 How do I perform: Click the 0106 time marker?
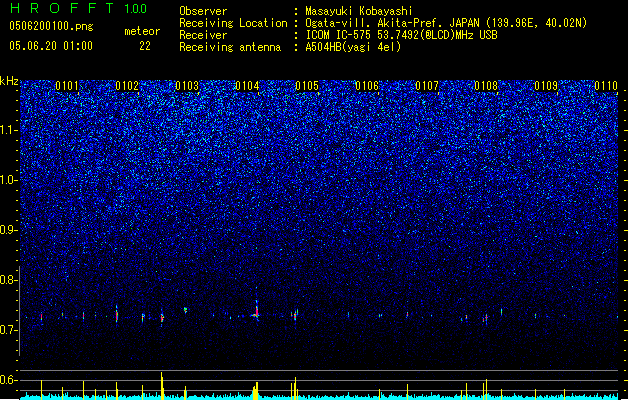(x=367, y=86)
